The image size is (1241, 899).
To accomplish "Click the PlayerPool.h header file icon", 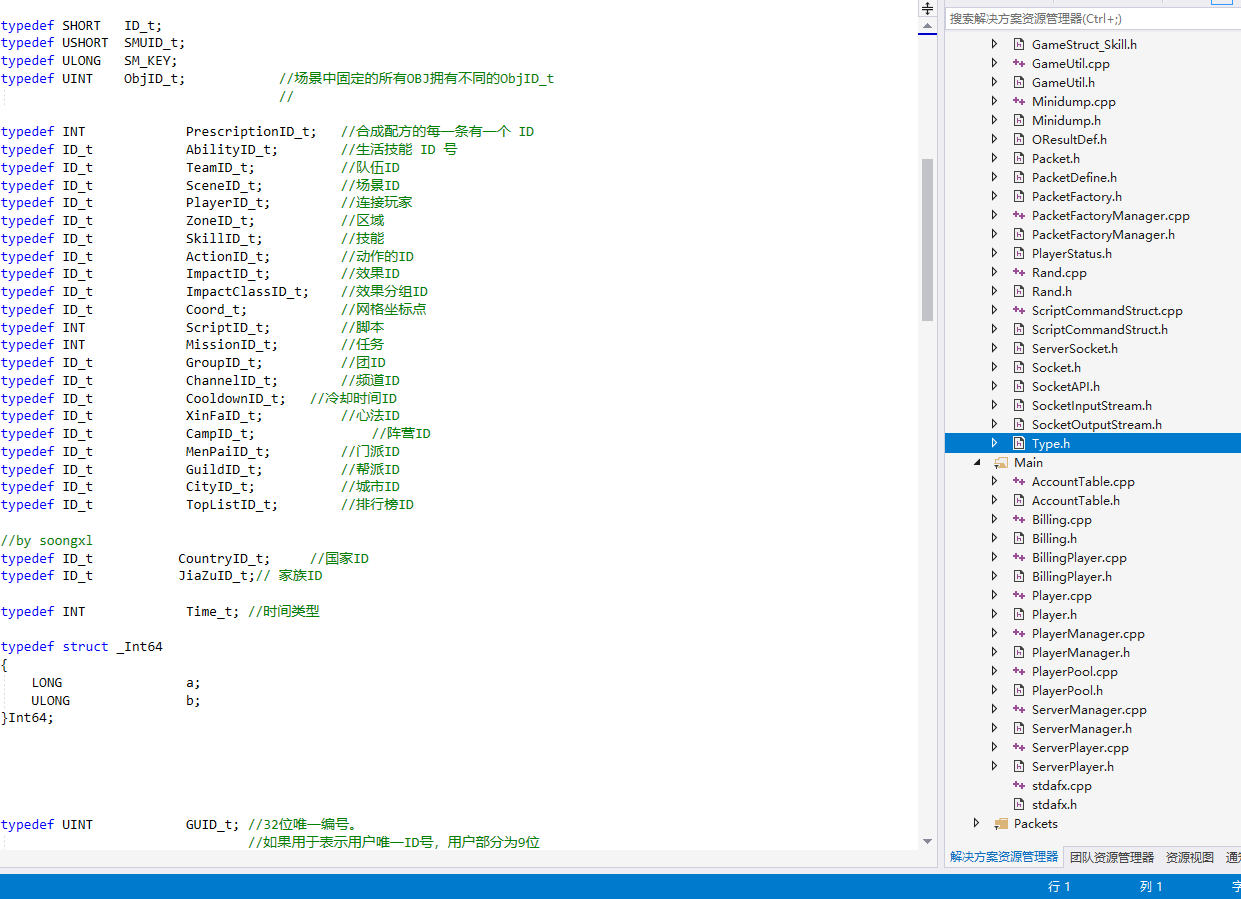I will pos(1019,690).
